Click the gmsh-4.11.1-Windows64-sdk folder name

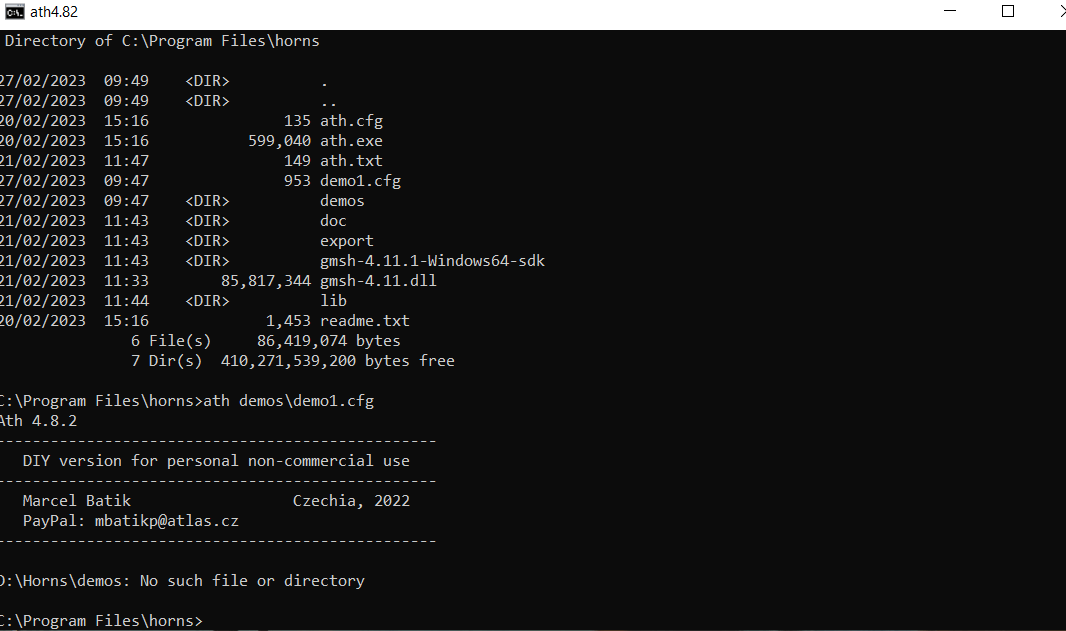click(x=432, y=261)
